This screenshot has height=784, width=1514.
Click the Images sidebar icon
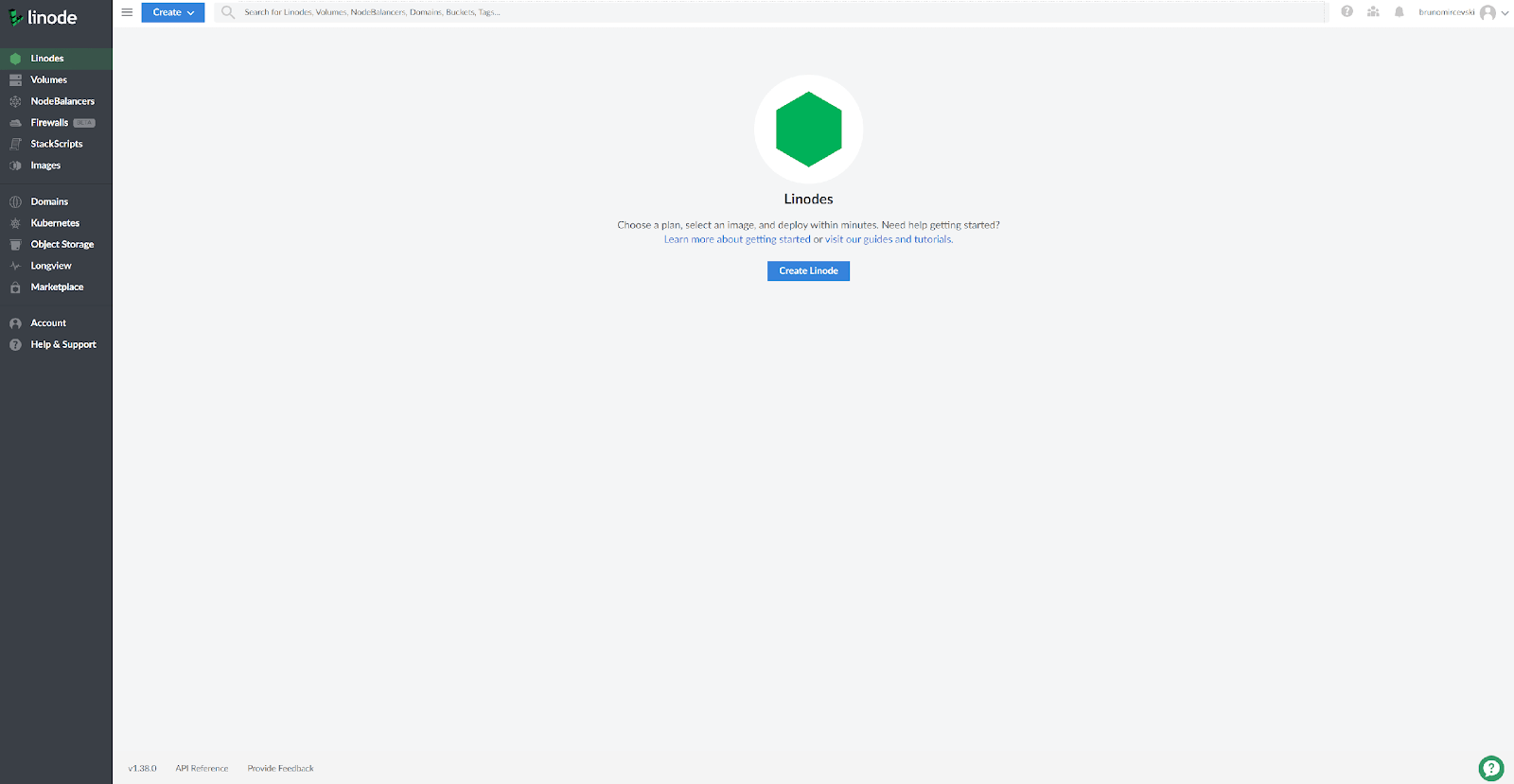[15, 166]
